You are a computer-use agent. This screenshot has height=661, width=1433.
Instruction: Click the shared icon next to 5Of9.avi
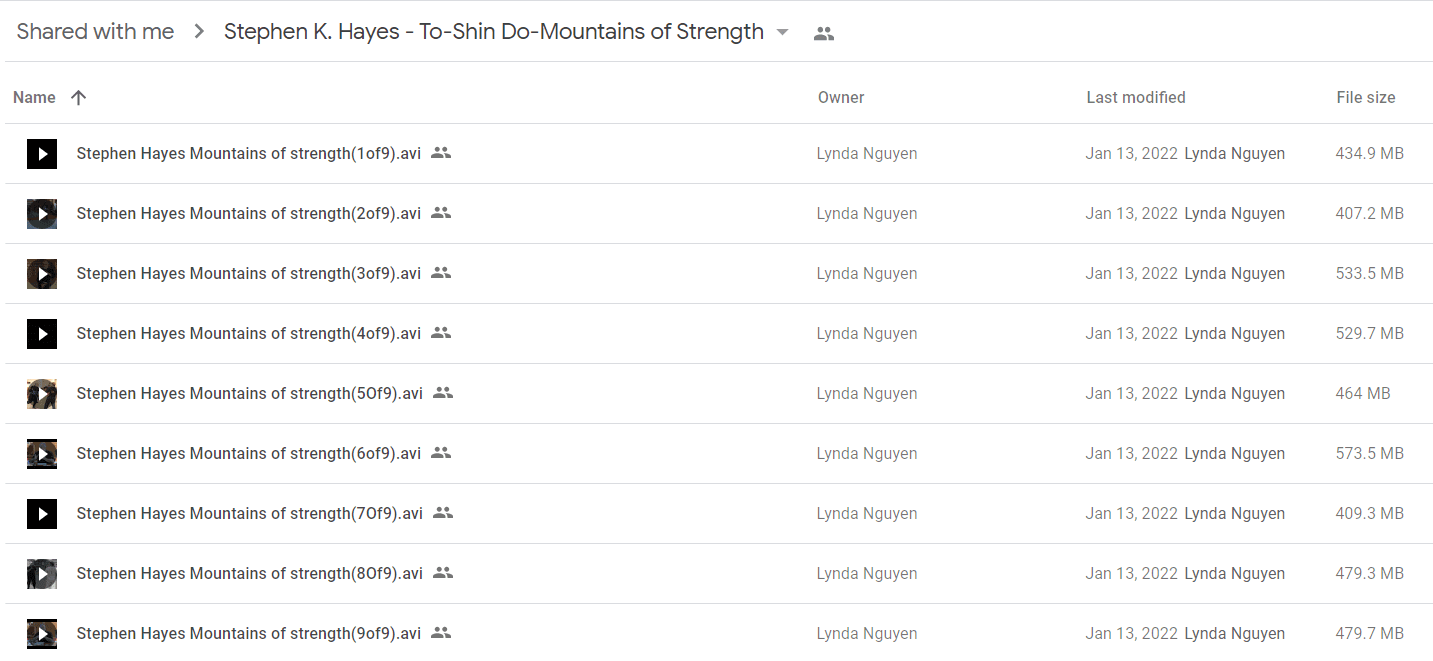point(443,393)
